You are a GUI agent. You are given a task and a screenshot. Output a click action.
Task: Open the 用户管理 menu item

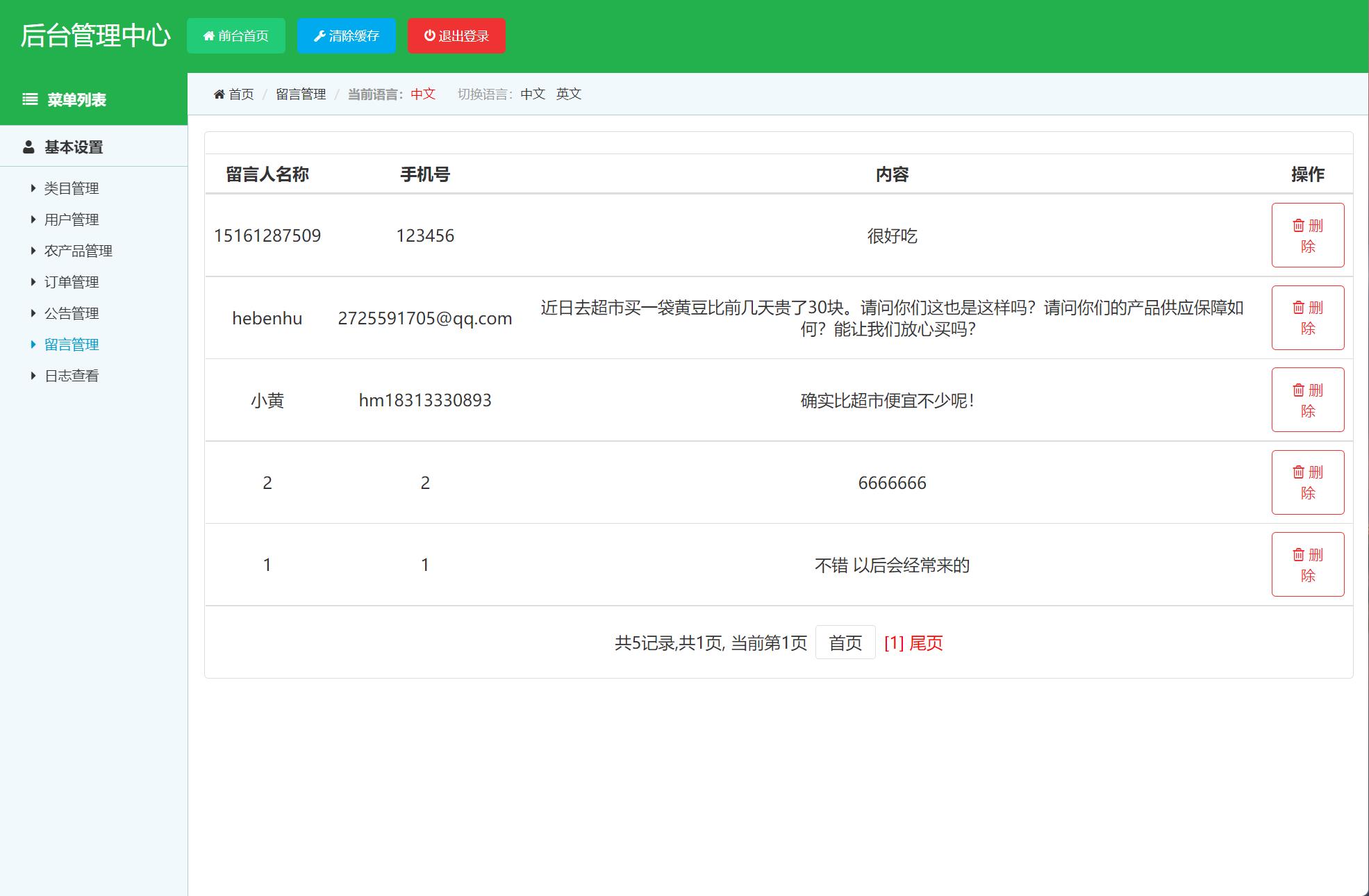[x=72, y=219]
